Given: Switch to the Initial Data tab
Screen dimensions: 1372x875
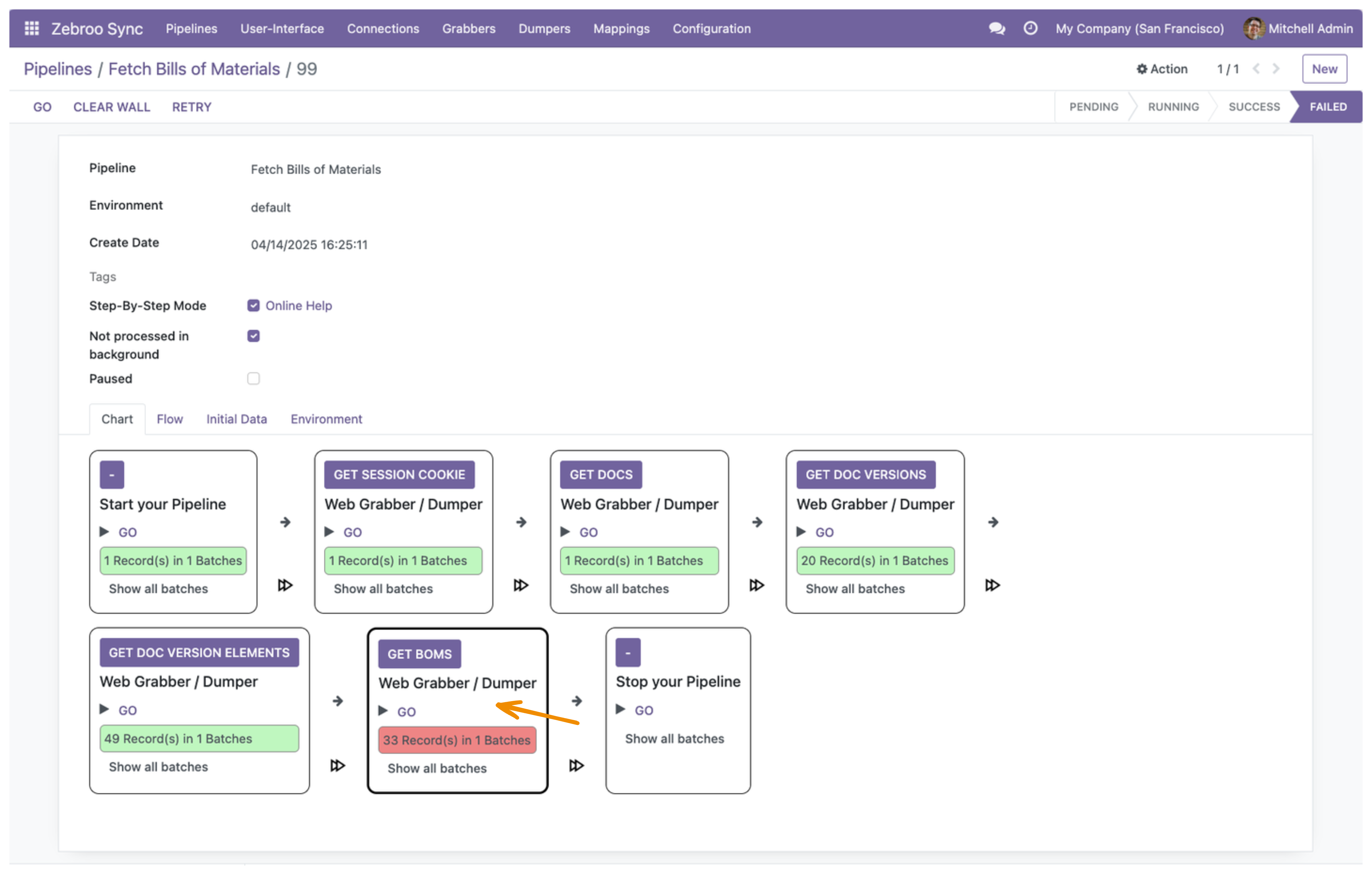Looking at the screenshot, I should point(236,419).
